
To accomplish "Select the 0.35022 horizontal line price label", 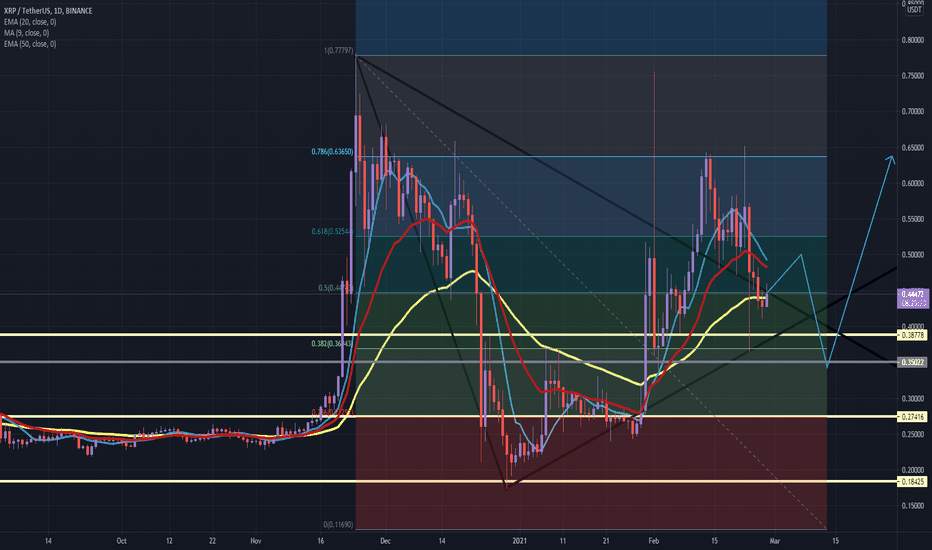I will [x=912, y=362].
